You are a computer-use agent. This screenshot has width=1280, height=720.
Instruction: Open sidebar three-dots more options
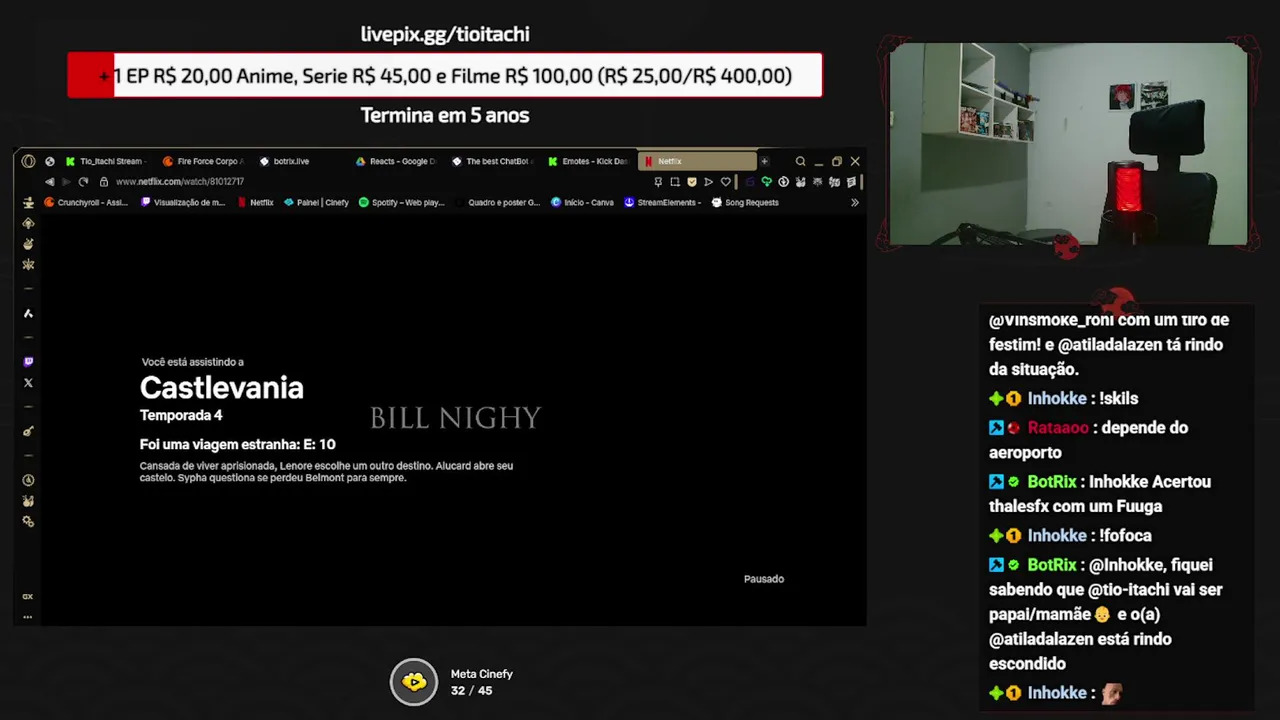[x=28, y=617]
